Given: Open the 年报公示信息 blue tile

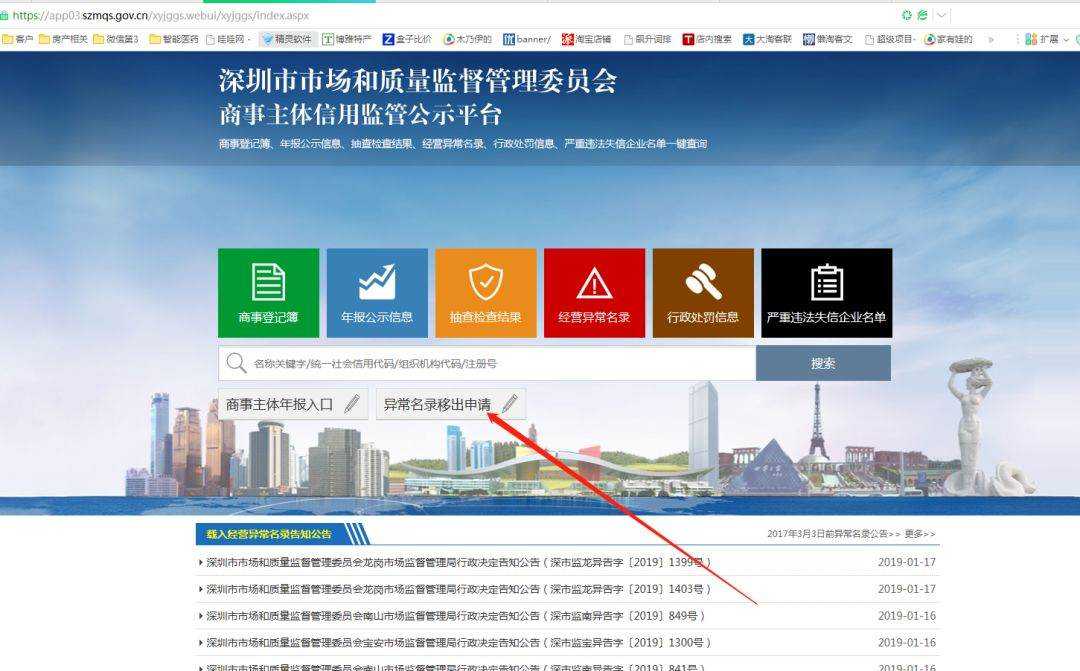Looking at the screenshot, I should pos(377,293).
